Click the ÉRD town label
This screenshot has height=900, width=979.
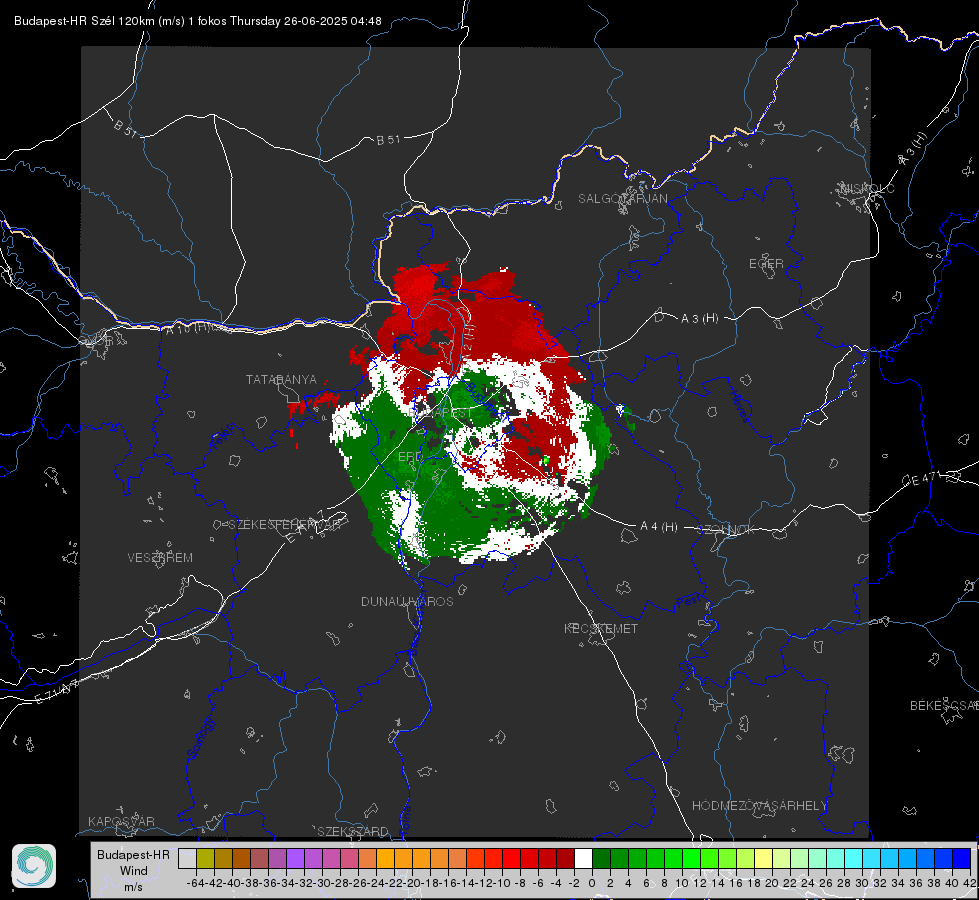410,457
